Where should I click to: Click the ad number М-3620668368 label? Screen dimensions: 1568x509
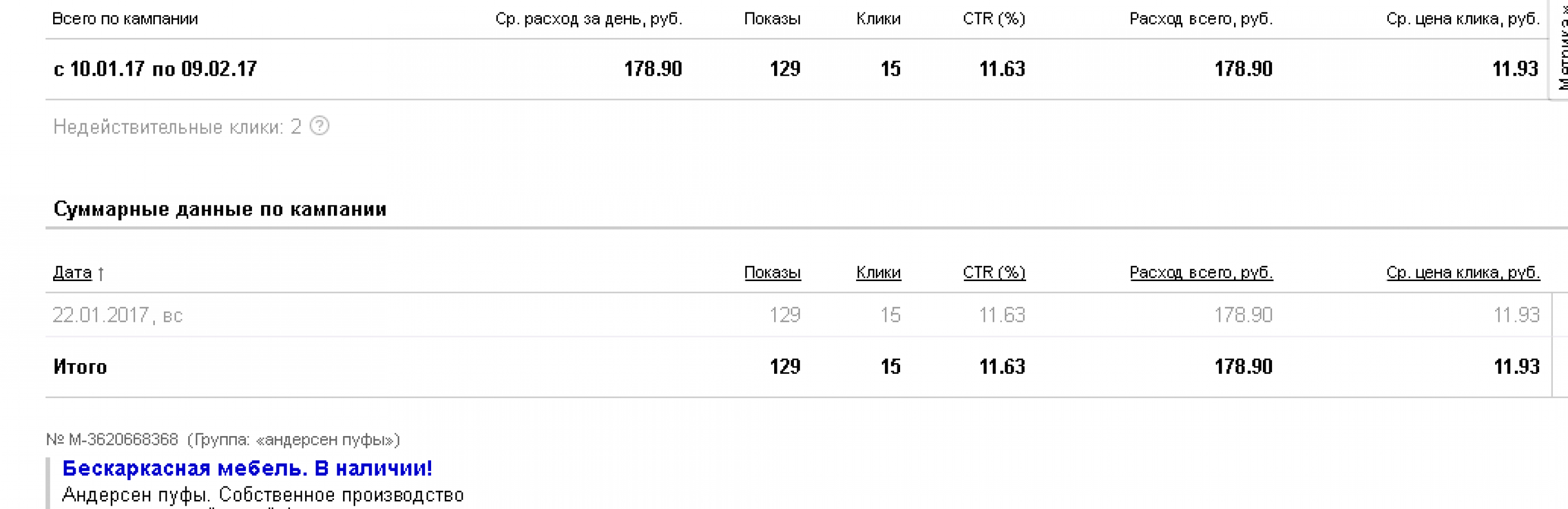pos(112,439)
